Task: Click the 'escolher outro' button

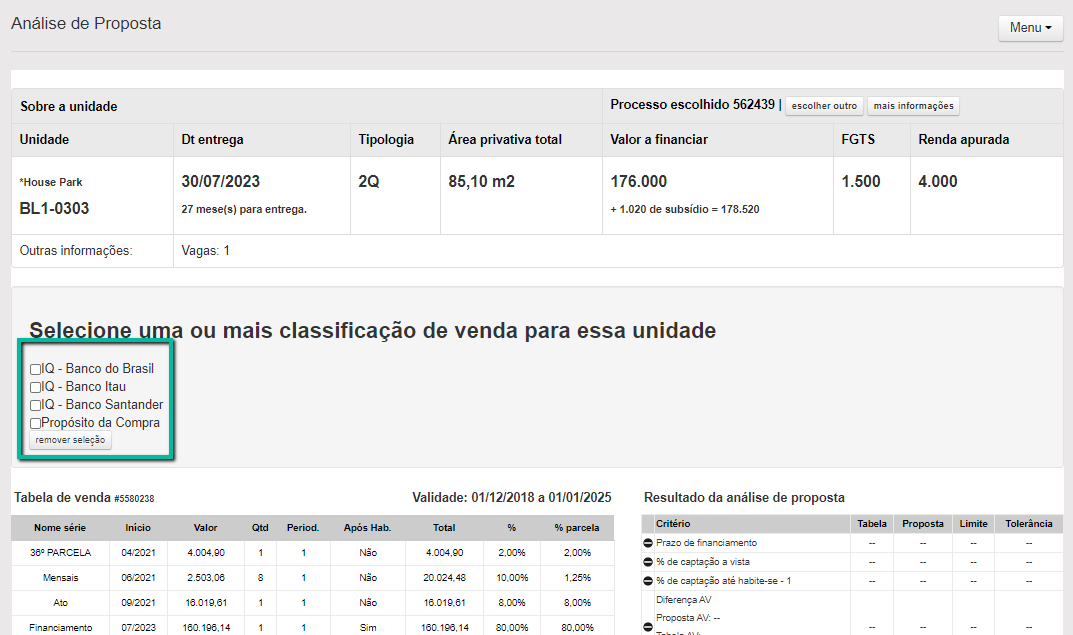Action: point(824,106)
